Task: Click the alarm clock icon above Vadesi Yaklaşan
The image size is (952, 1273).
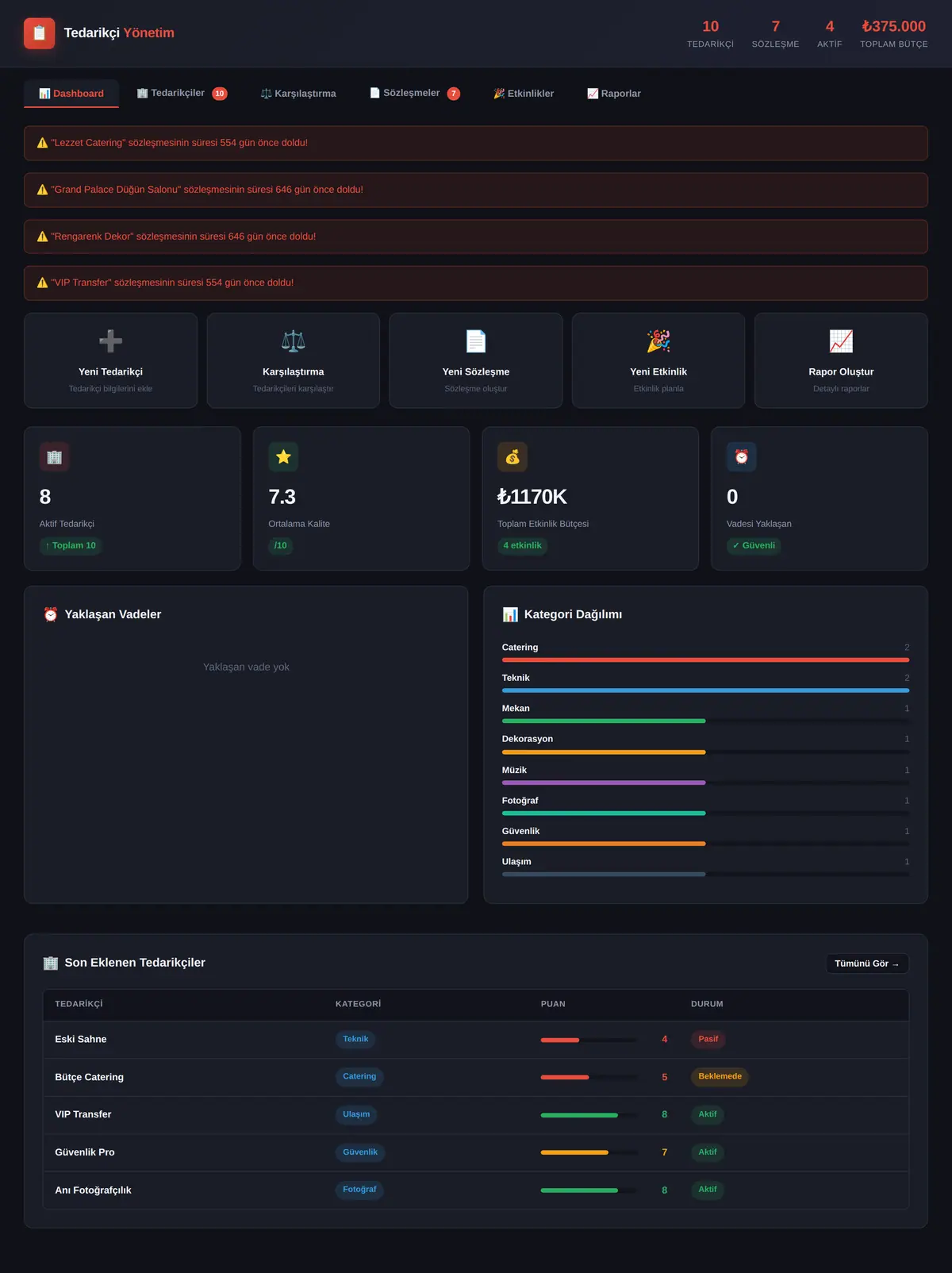Action: click(x=742, y=457)
